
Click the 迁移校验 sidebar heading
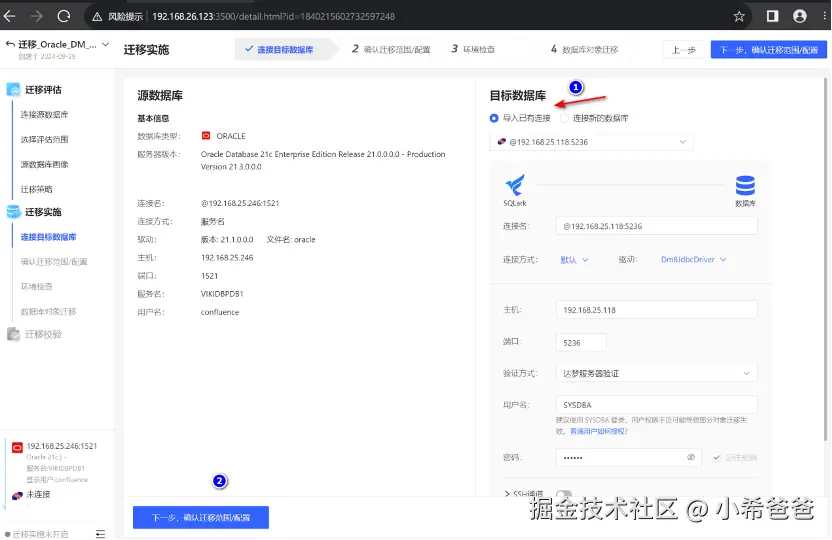(x=44, y=334)
